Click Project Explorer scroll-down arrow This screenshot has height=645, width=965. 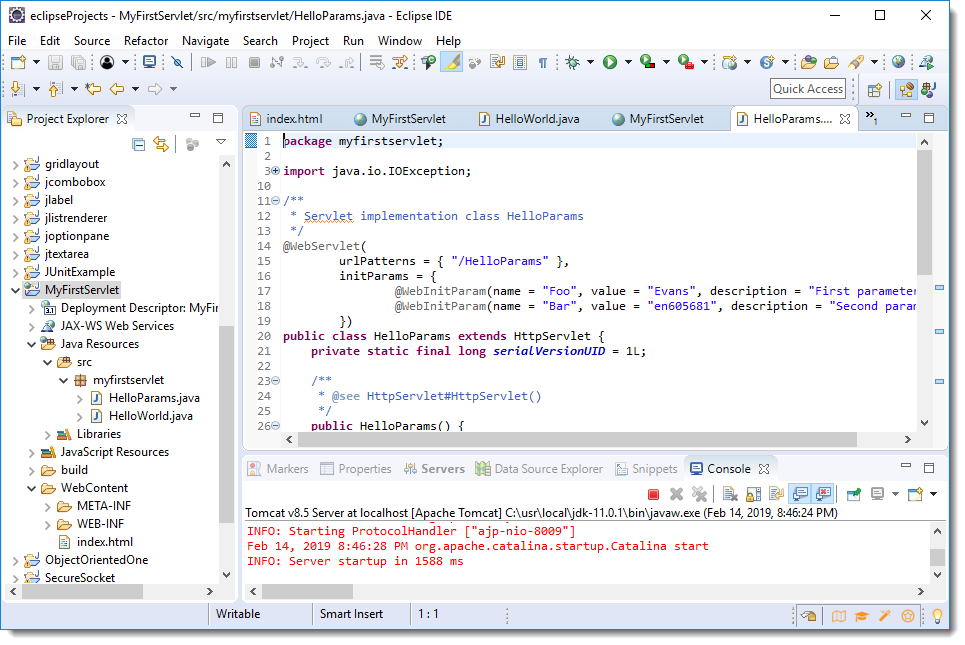(226, 575)
